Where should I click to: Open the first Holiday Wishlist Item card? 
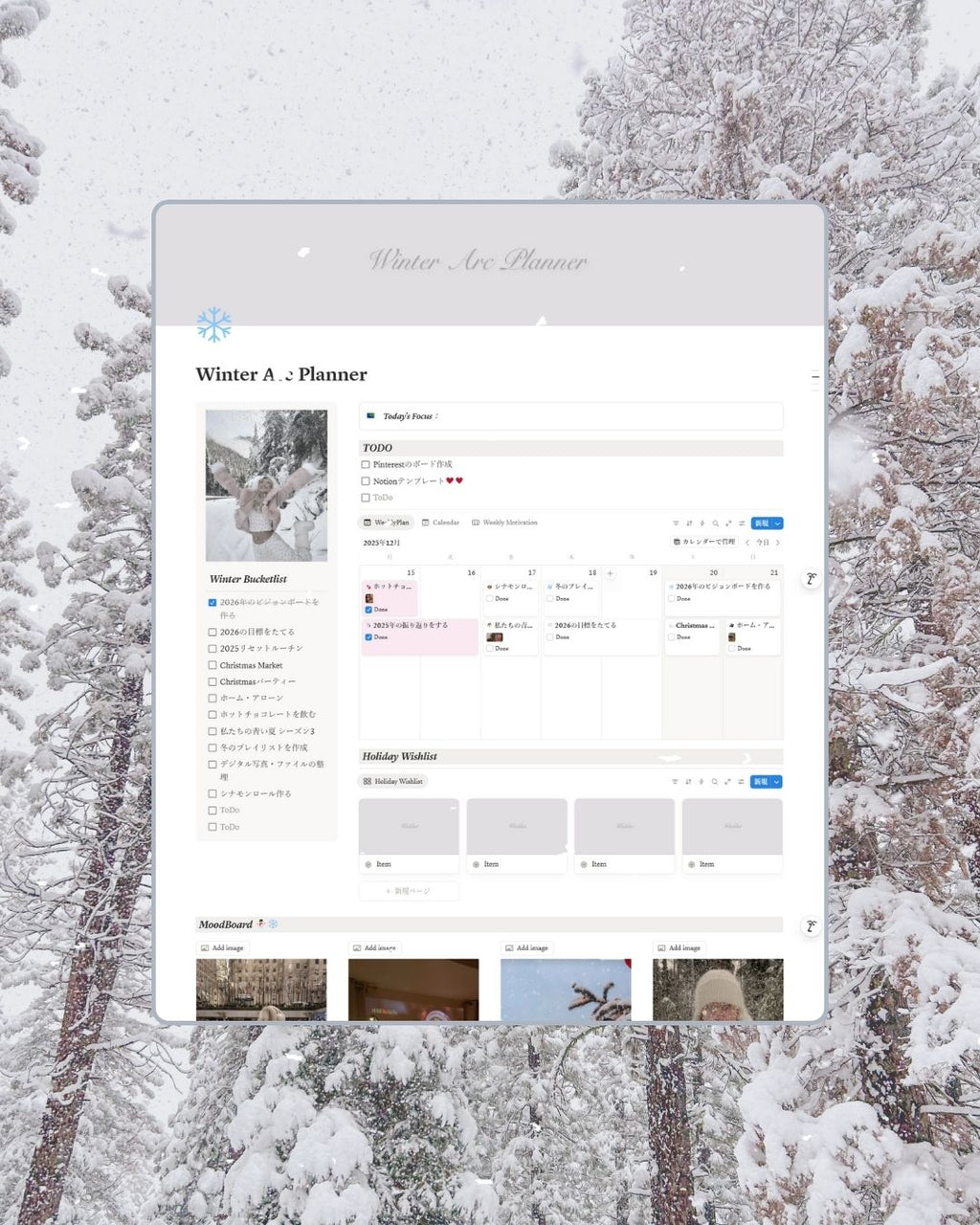(409, 835)
